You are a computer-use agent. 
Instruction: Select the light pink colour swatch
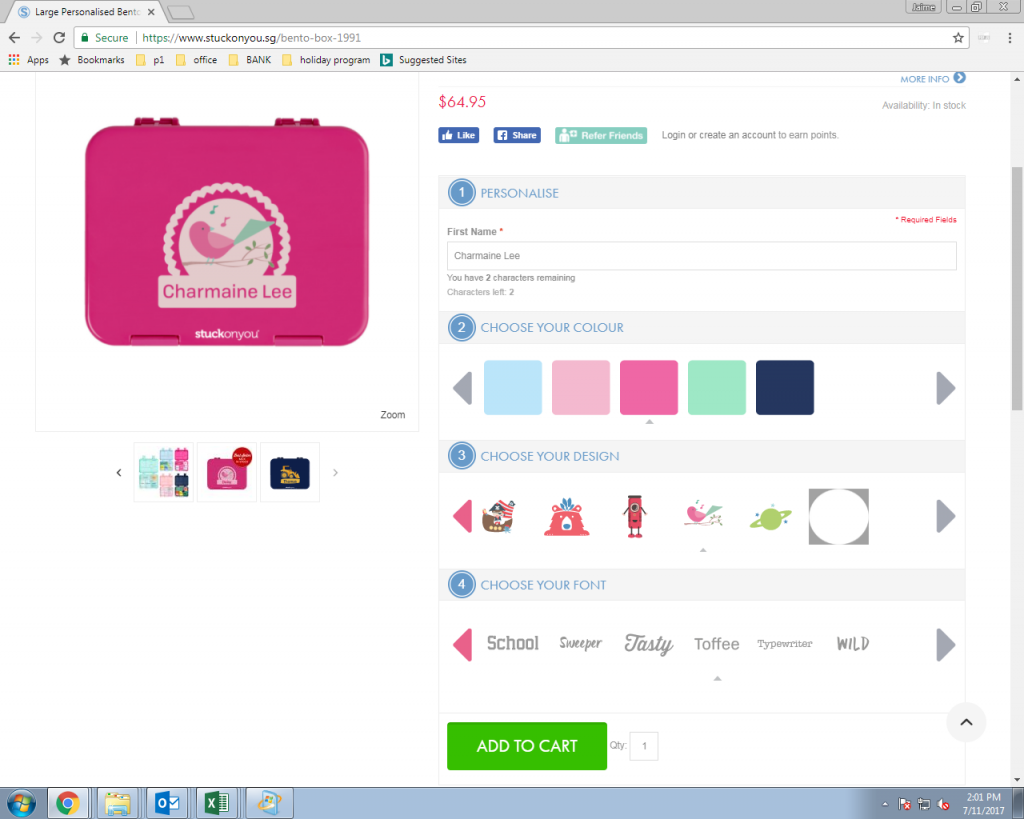[x=581, y=387]
